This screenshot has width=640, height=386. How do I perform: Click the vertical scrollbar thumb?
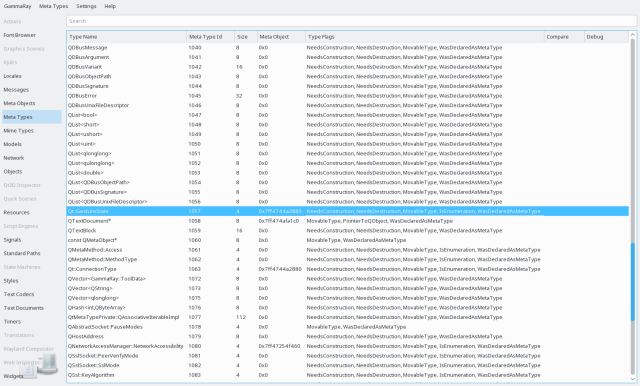coord(633,282)
